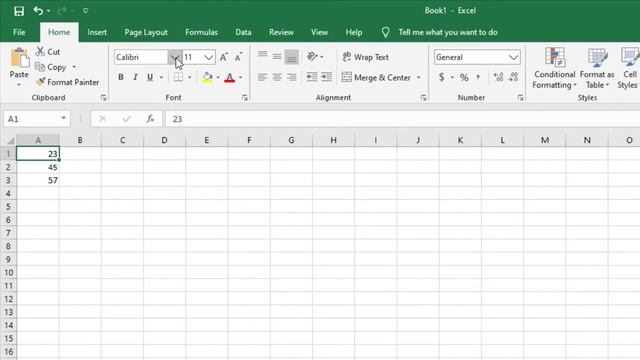Open the File menu
Viewport: 640px width, 360px height.
click(x=19, y=32)
